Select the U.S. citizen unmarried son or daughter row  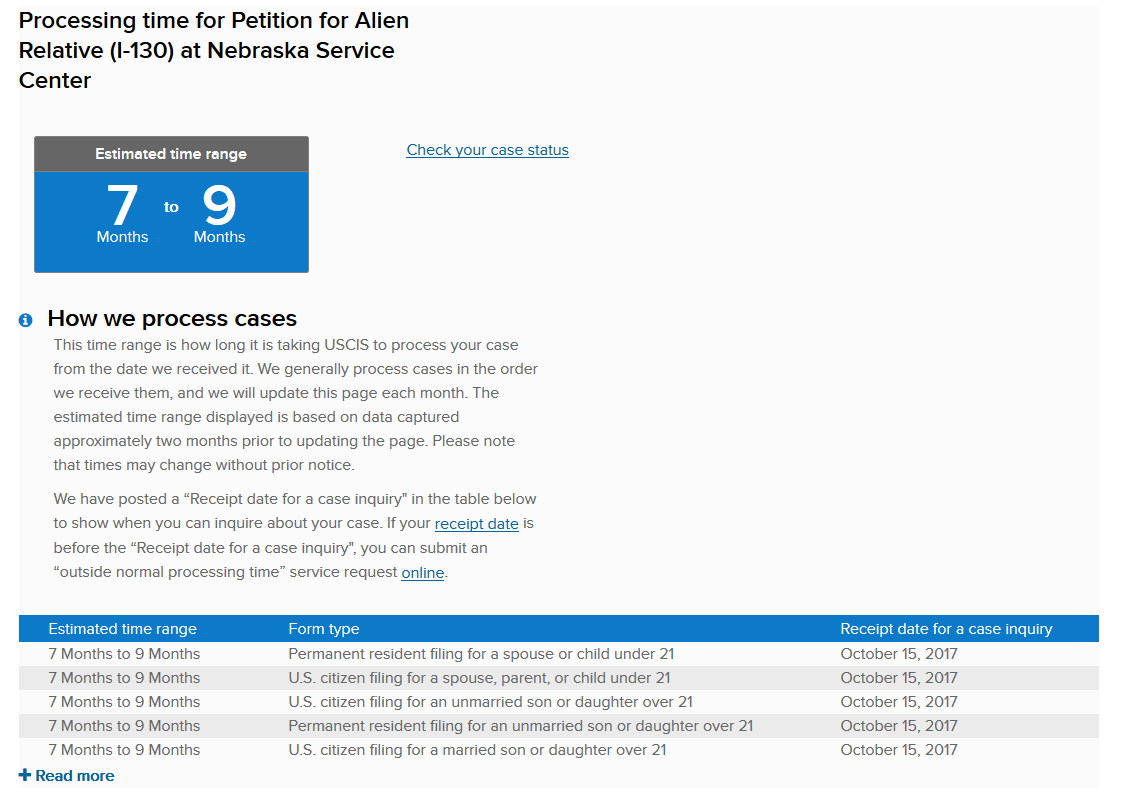click(x=559, y=702)
